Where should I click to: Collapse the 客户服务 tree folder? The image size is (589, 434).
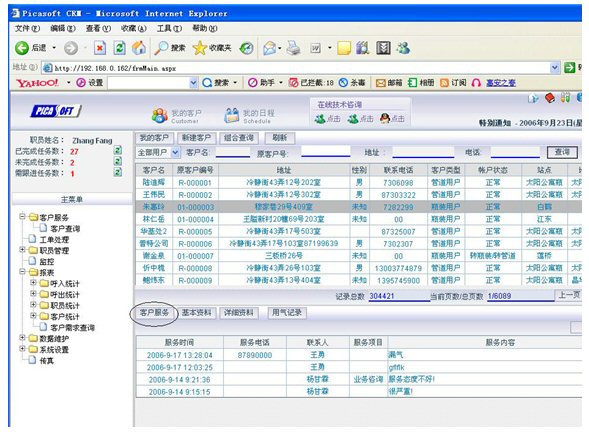(22, 216)
